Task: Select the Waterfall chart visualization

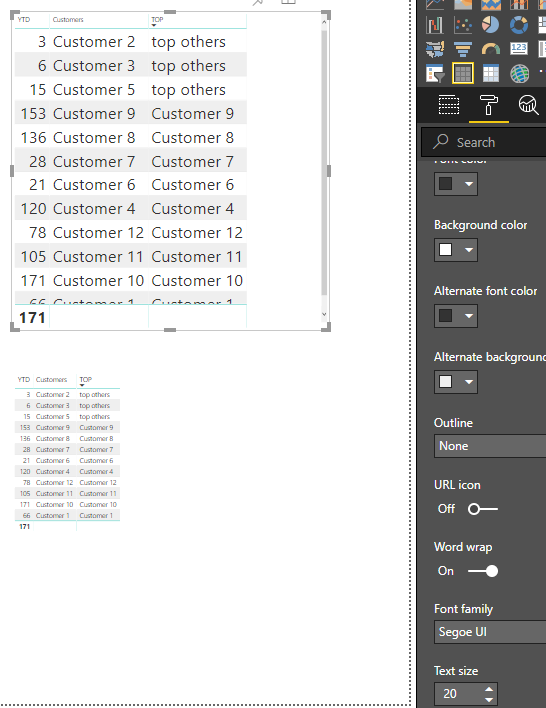Action: (x=434, y=25)
